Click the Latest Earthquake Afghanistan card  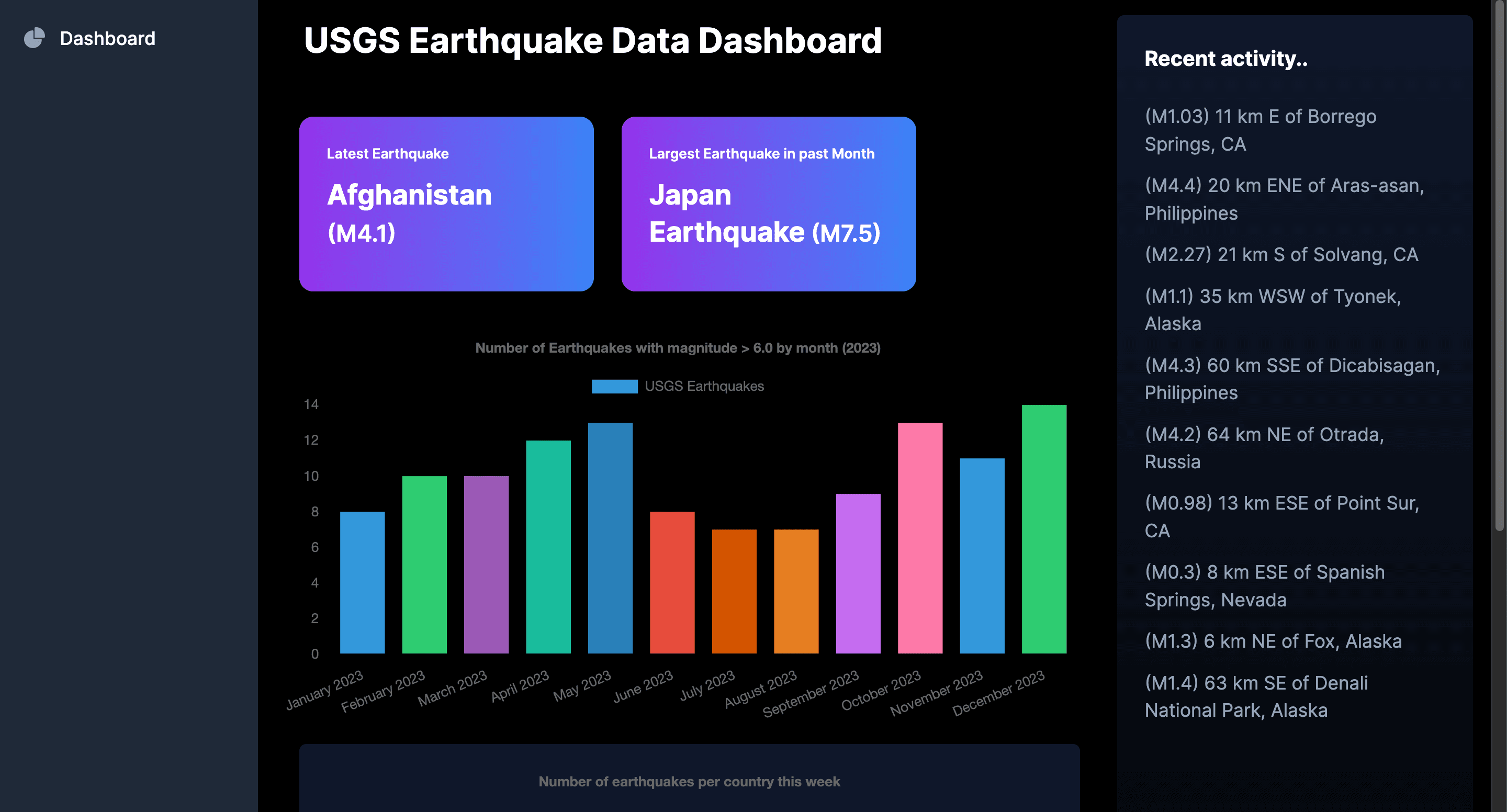tap(446, 204)
